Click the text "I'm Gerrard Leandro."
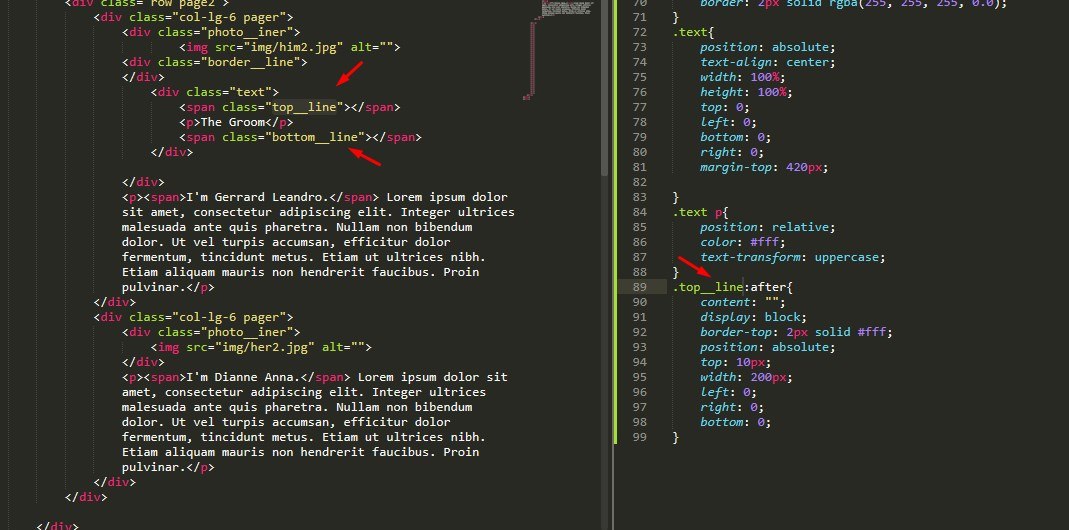Viewport: 1069px width, 530px height. click(258, 197)
